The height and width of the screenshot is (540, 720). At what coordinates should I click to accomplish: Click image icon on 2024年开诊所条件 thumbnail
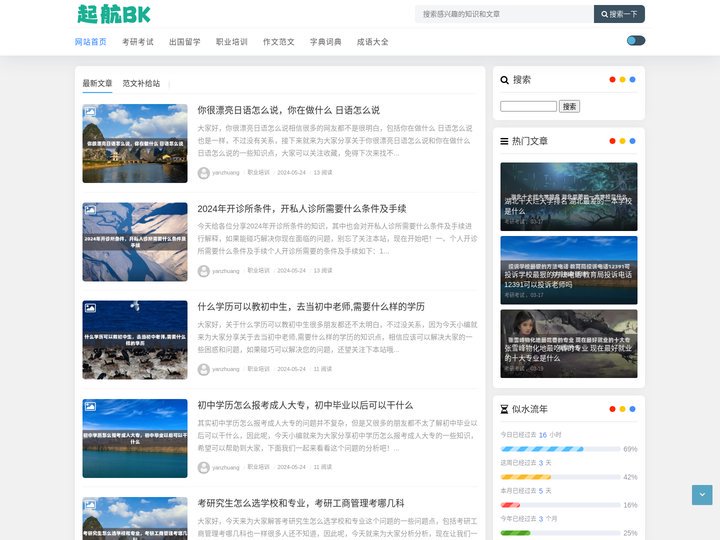(x=90, y=210)
